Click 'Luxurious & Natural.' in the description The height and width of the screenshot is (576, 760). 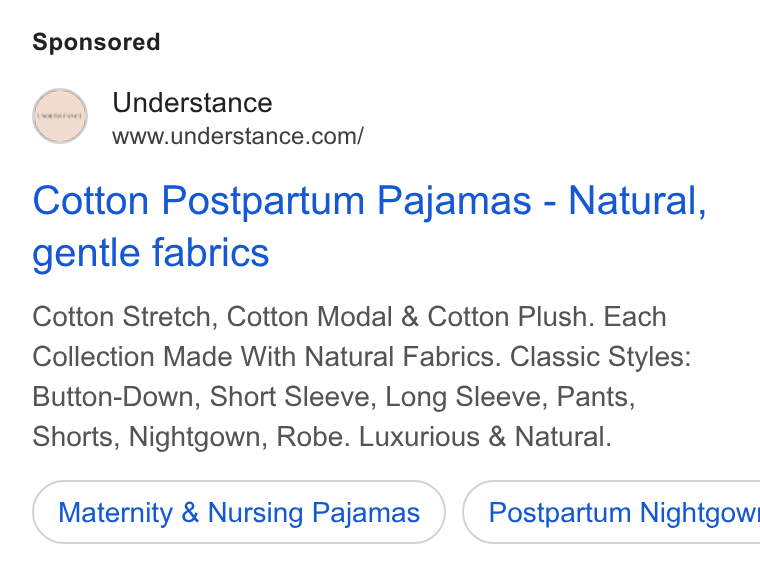pyautogui.click(x=485, y=436)
